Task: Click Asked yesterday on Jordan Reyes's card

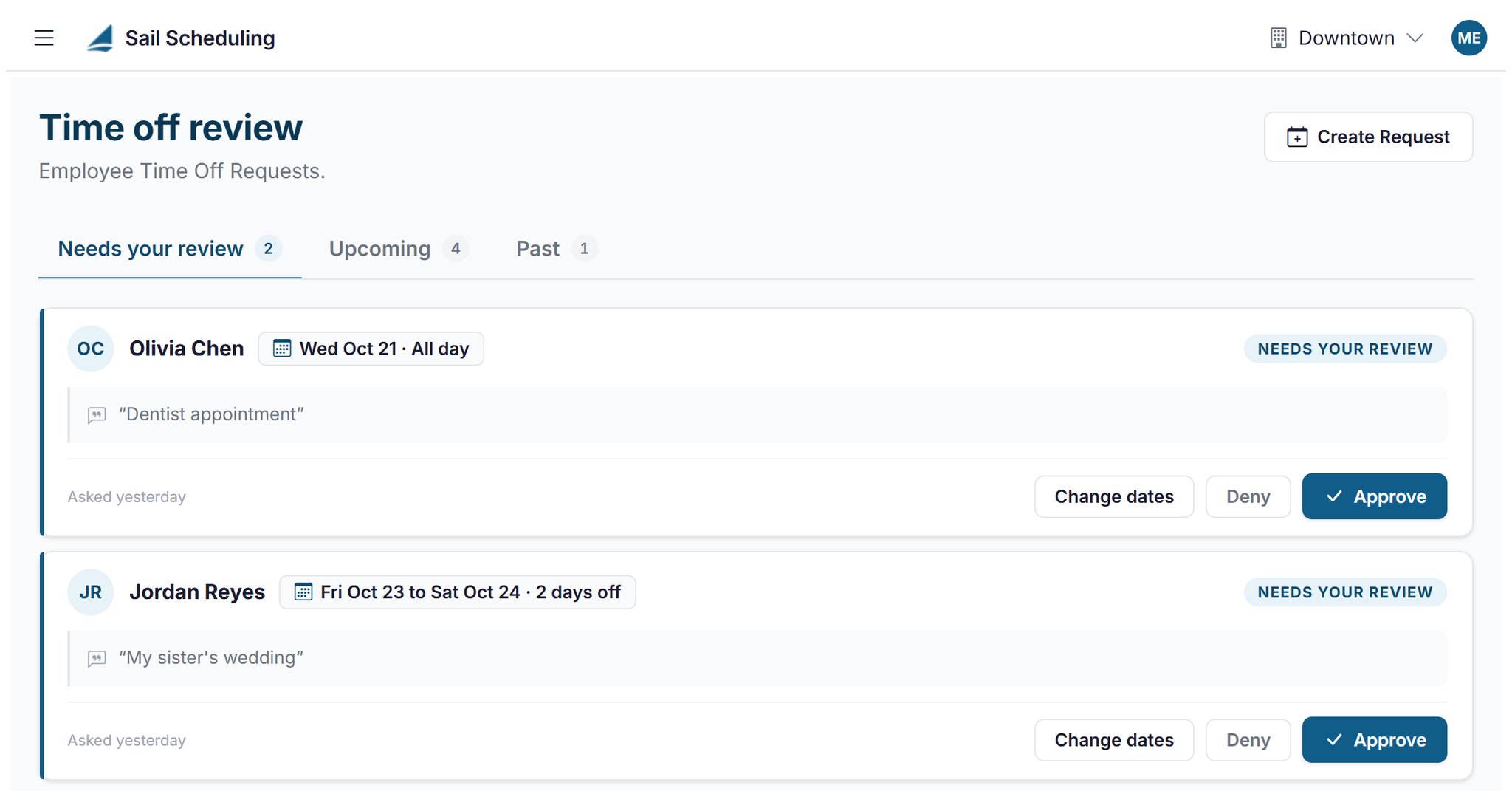Action: (x=127, y=741)
